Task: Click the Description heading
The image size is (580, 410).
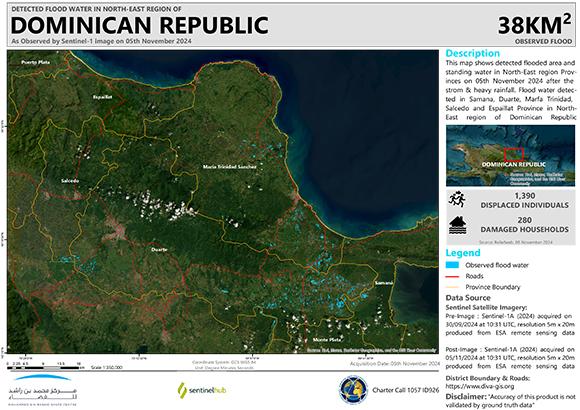Action: coord(473,53)
